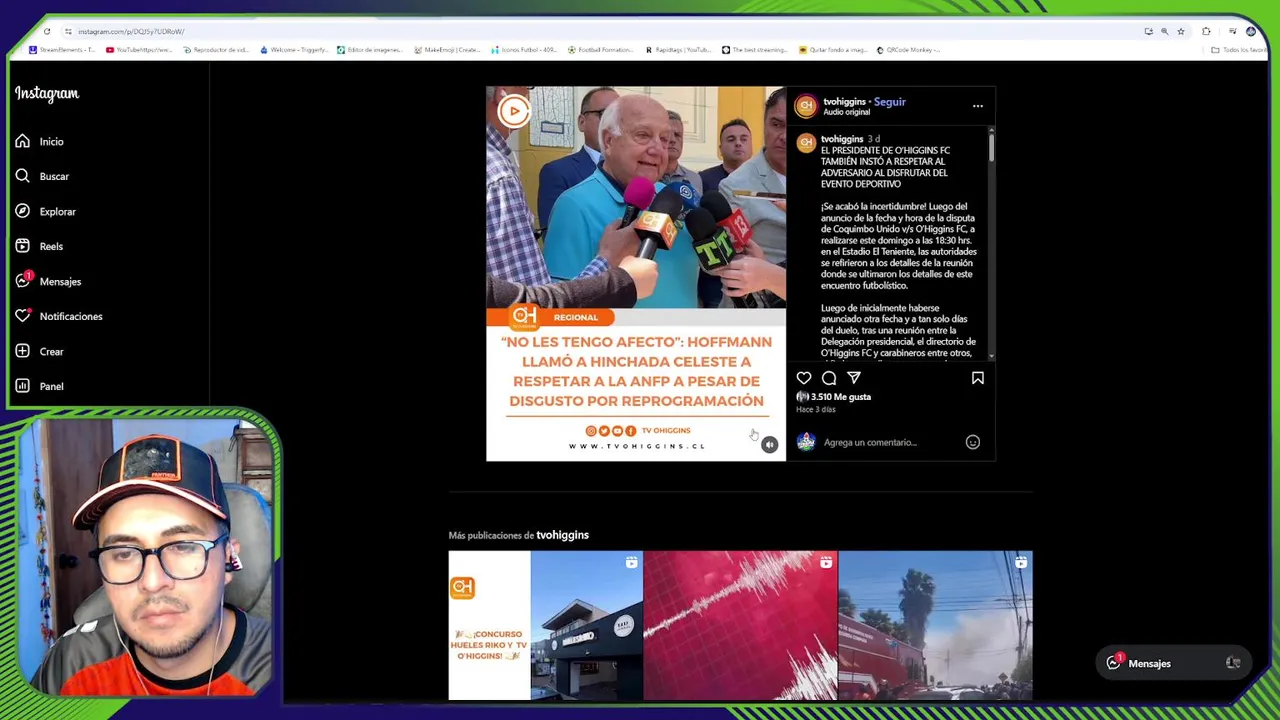Open Buscar search in the sidebar

pyautogui.click(x=41, y=177)
